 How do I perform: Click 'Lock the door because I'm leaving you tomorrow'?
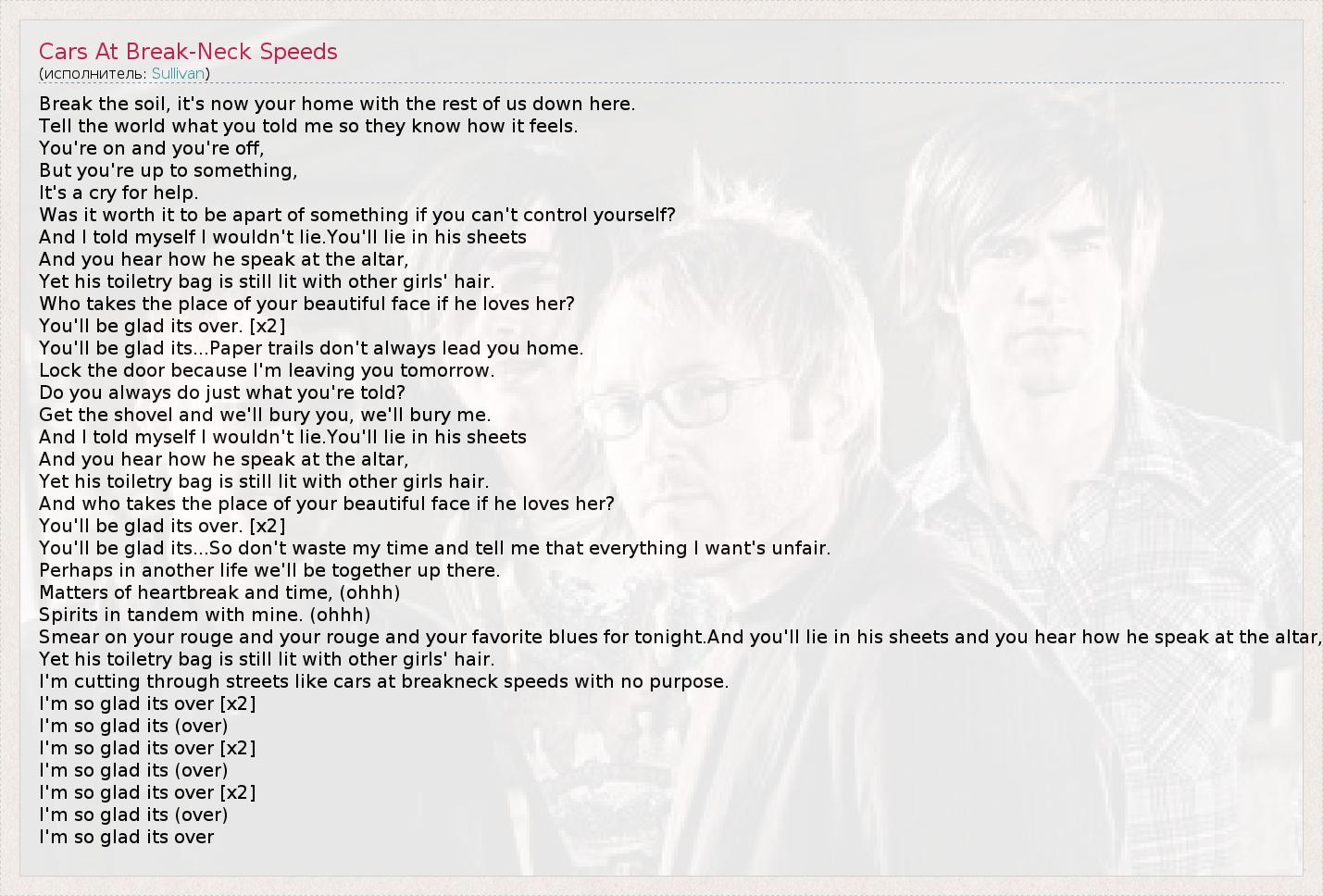[267, 370]
